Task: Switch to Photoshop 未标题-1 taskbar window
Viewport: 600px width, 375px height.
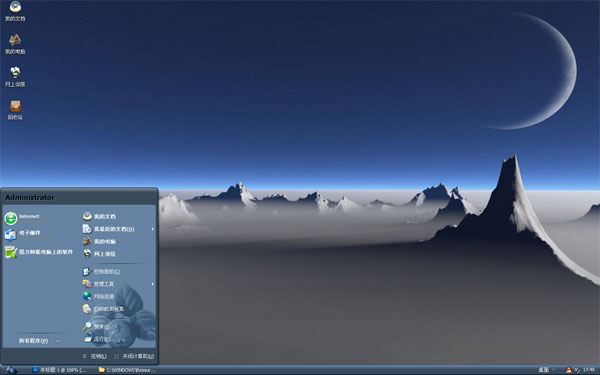Action: point(59,370)
